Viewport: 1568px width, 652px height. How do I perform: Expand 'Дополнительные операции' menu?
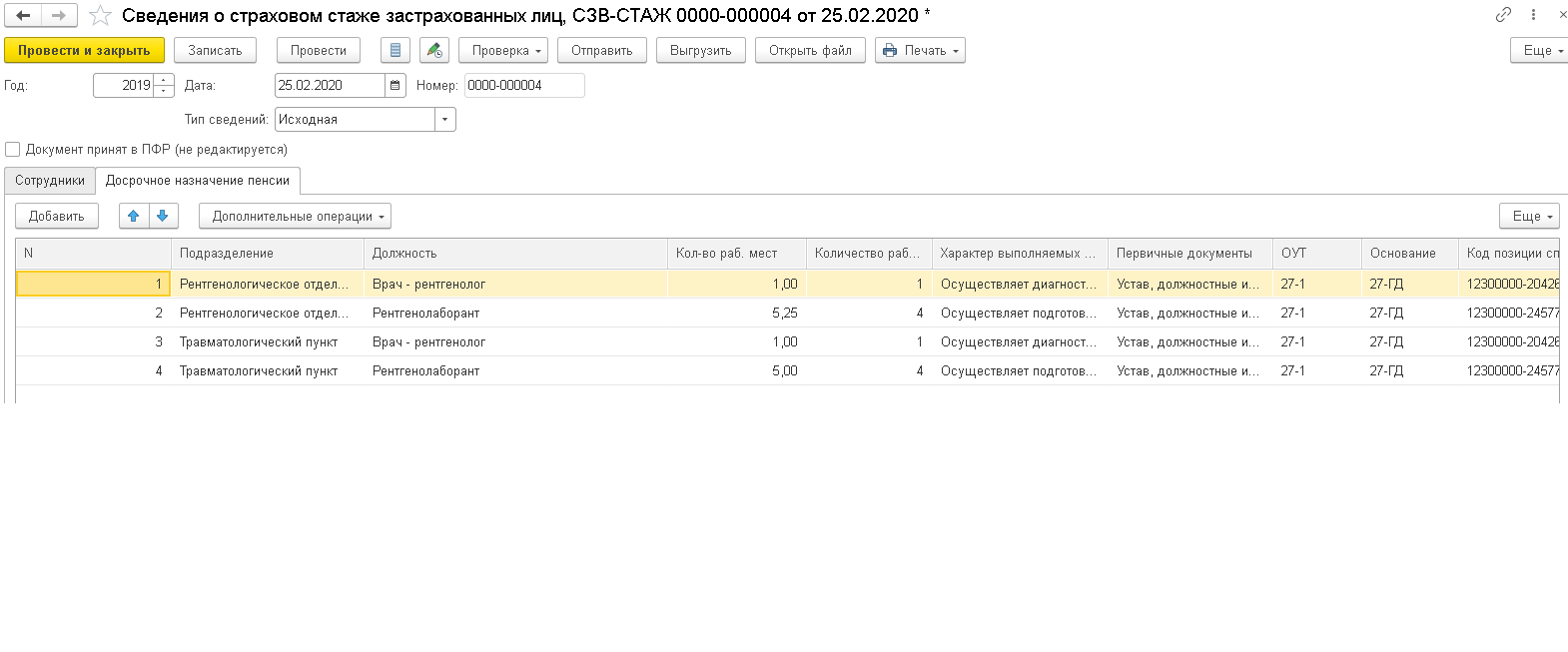pyautogui.click(x=295, y=216)
